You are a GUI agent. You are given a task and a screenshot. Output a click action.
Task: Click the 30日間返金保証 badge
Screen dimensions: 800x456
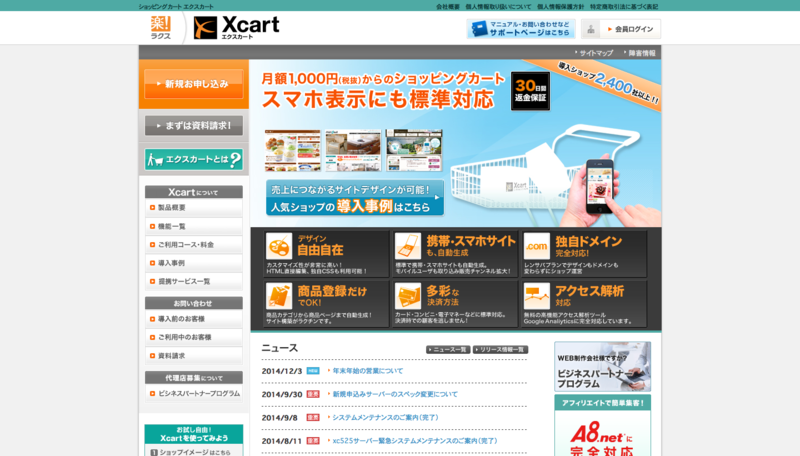pyautogui.click(x=531, y=91)
